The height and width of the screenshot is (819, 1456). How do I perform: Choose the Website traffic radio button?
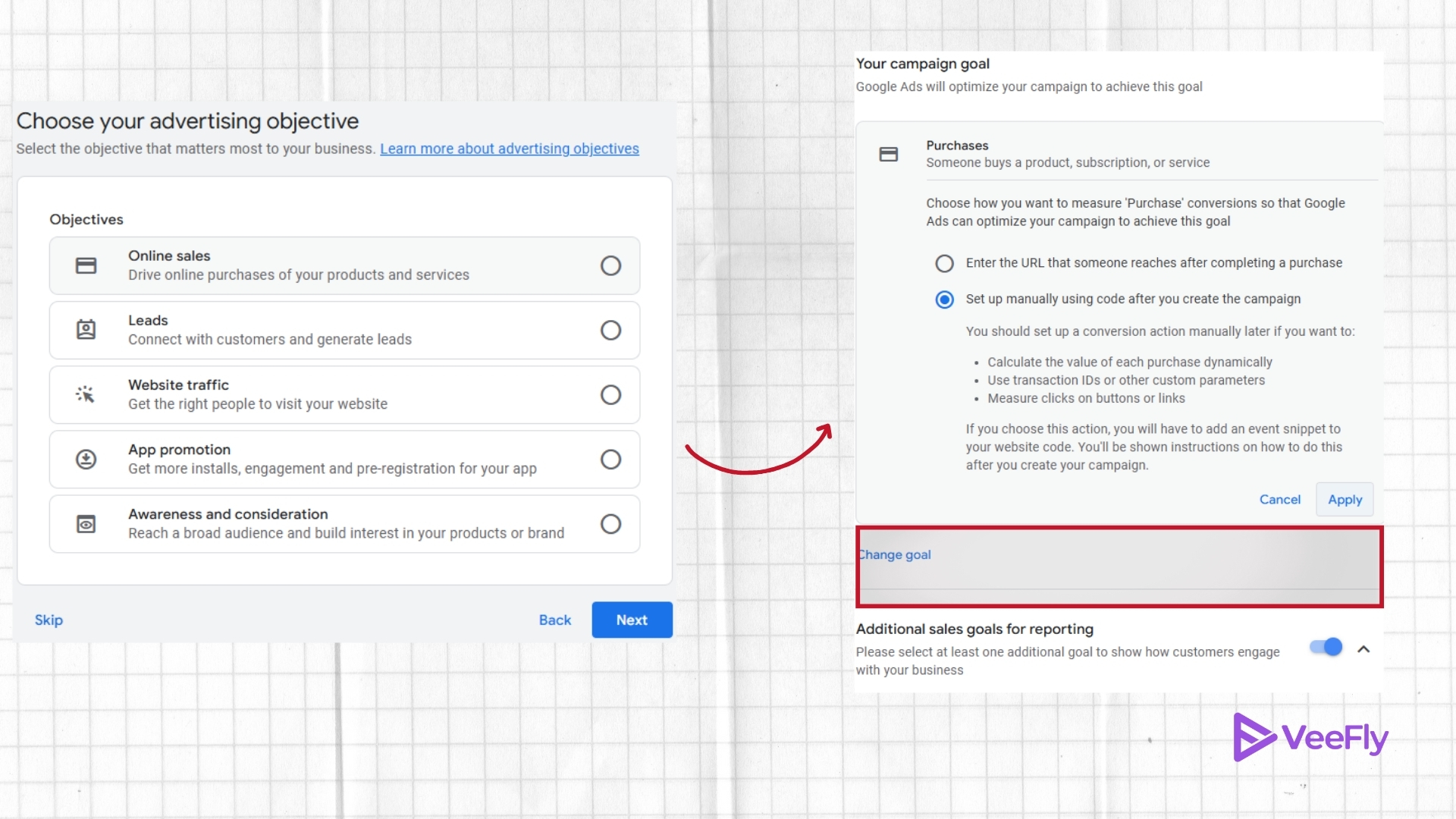coord(610,394)
